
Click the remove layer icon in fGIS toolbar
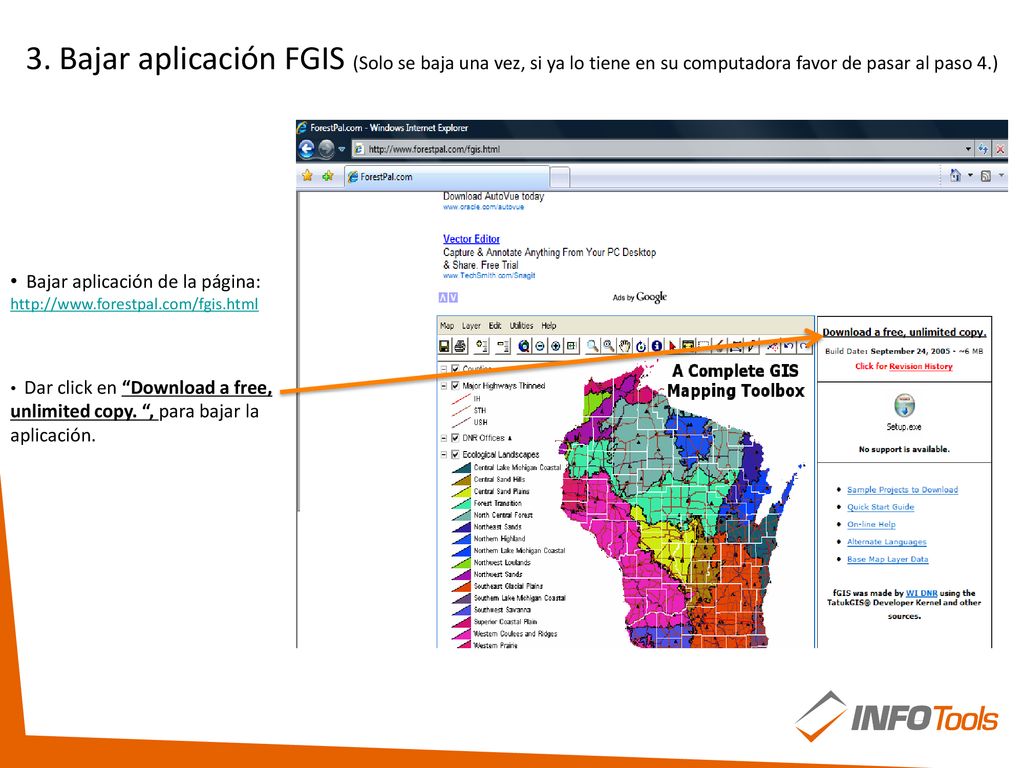[503, 345]
